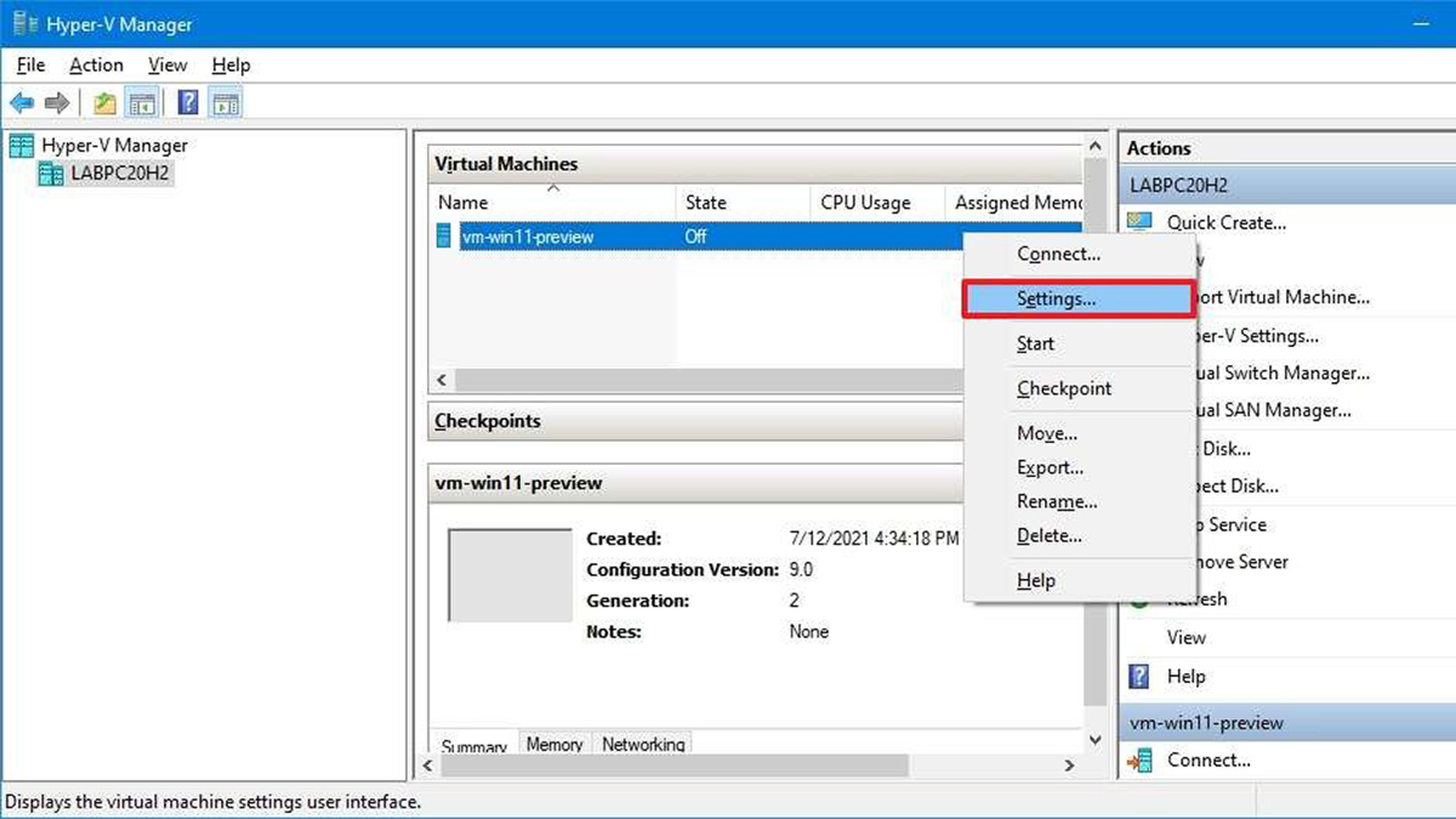Select vm-win11-preview in Virtual Machines list

pos(527,236)
